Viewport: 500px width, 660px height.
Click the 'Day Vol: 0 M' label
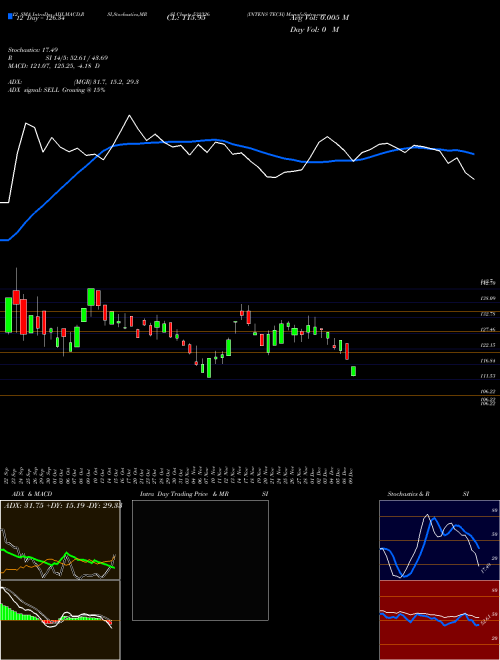pyautogui.click(x=314, y=30)
